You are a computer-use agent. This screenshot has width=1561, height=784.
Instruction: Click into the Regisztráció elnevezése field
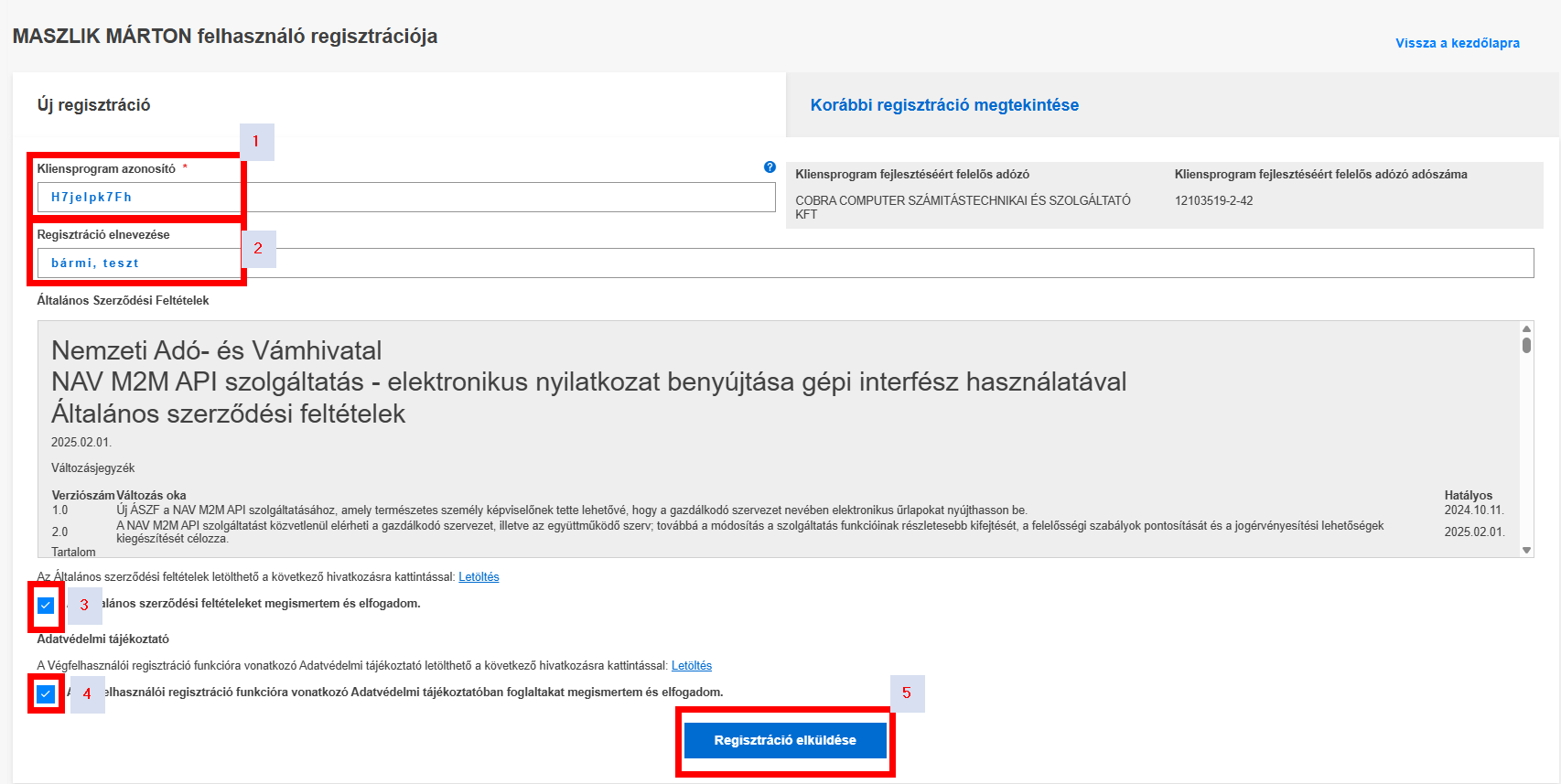point(787,263)
